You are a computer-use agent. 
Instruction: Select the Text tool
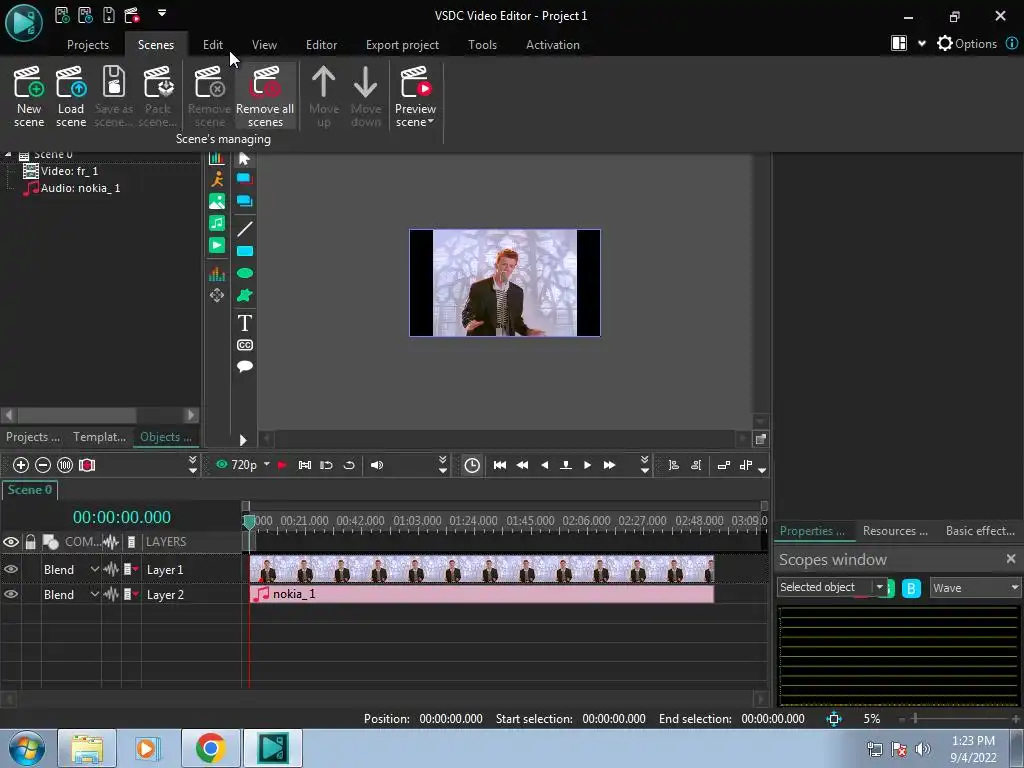(245, 323)
